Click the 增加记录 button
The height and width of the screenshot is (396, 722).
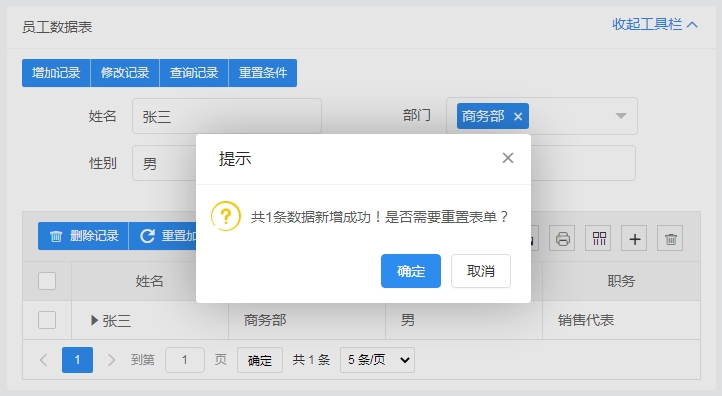[56, 73]
